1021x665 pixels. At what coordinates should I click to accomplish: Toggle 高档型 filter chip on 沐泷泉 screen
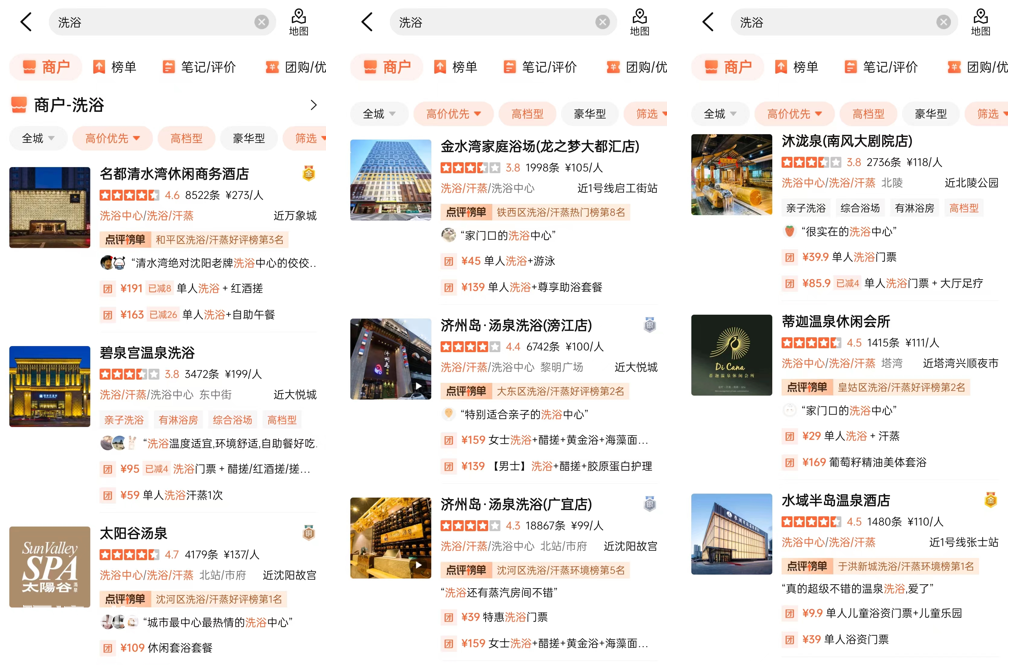pyautogui.click(x=868, y=114)
